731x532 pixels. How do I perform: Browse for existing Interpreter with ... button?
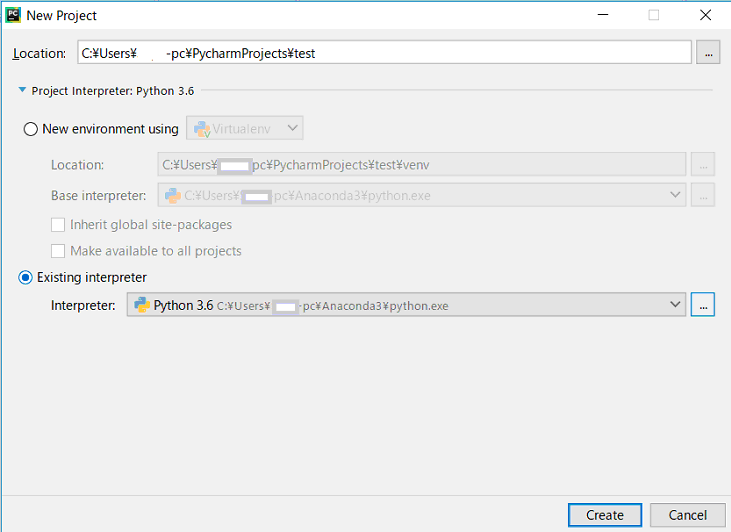point(703,304)
